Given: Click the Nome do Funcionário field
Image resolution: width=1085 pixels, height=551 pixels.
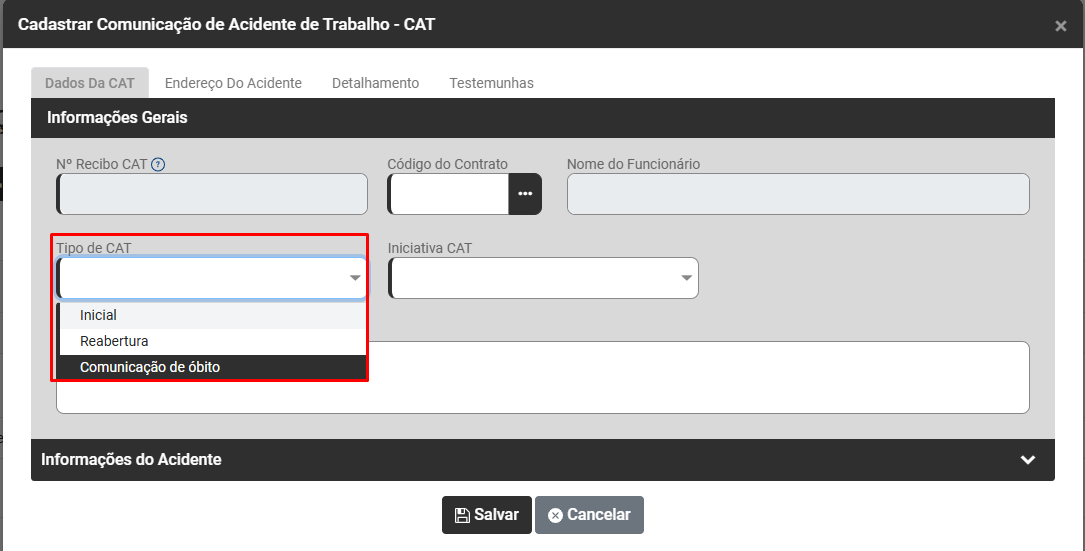Looking at the screenshot, I should click(x=798, y=194).
